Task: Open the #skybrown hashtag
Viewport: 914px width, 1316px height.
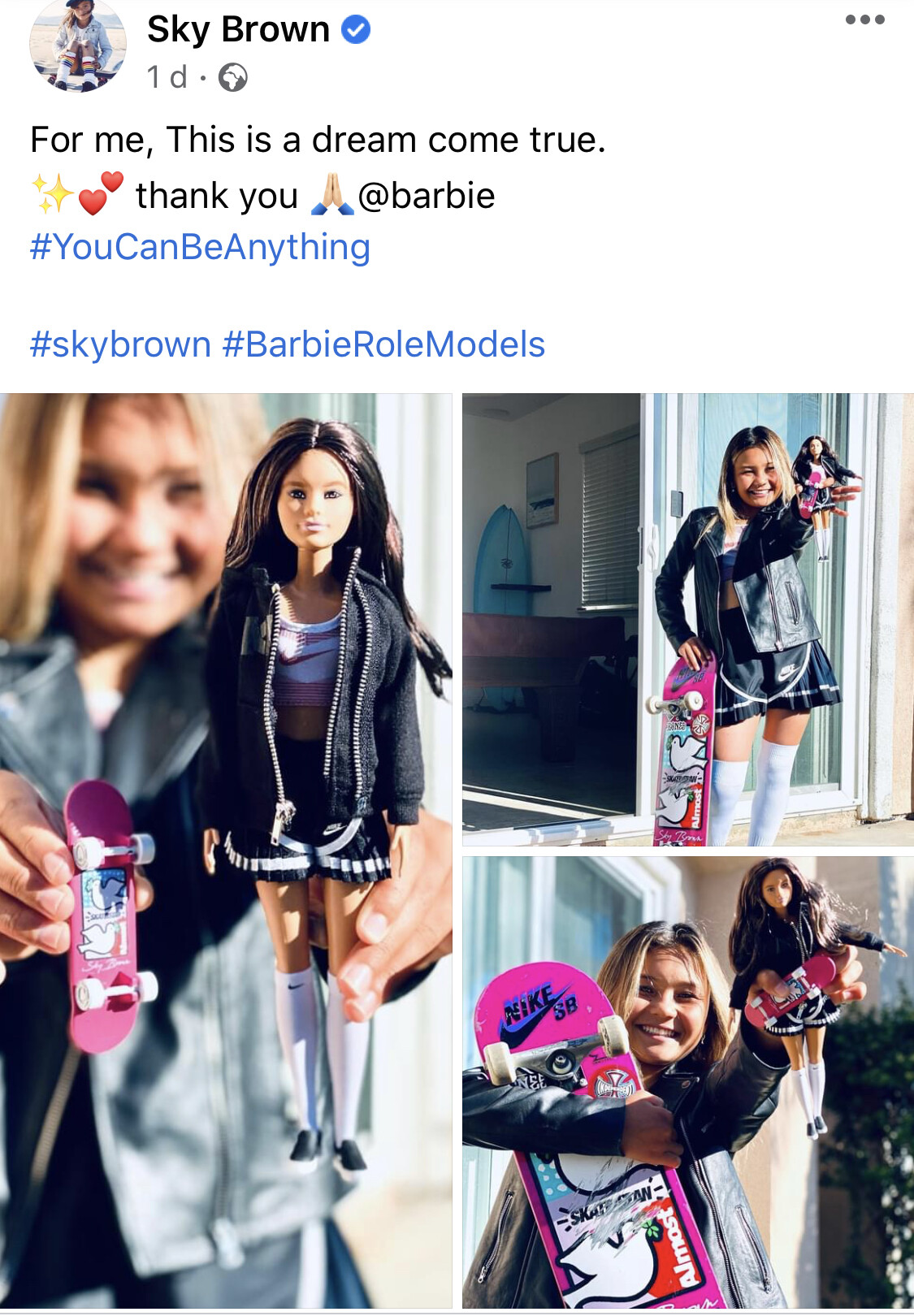Action: (x=120, y=344)
